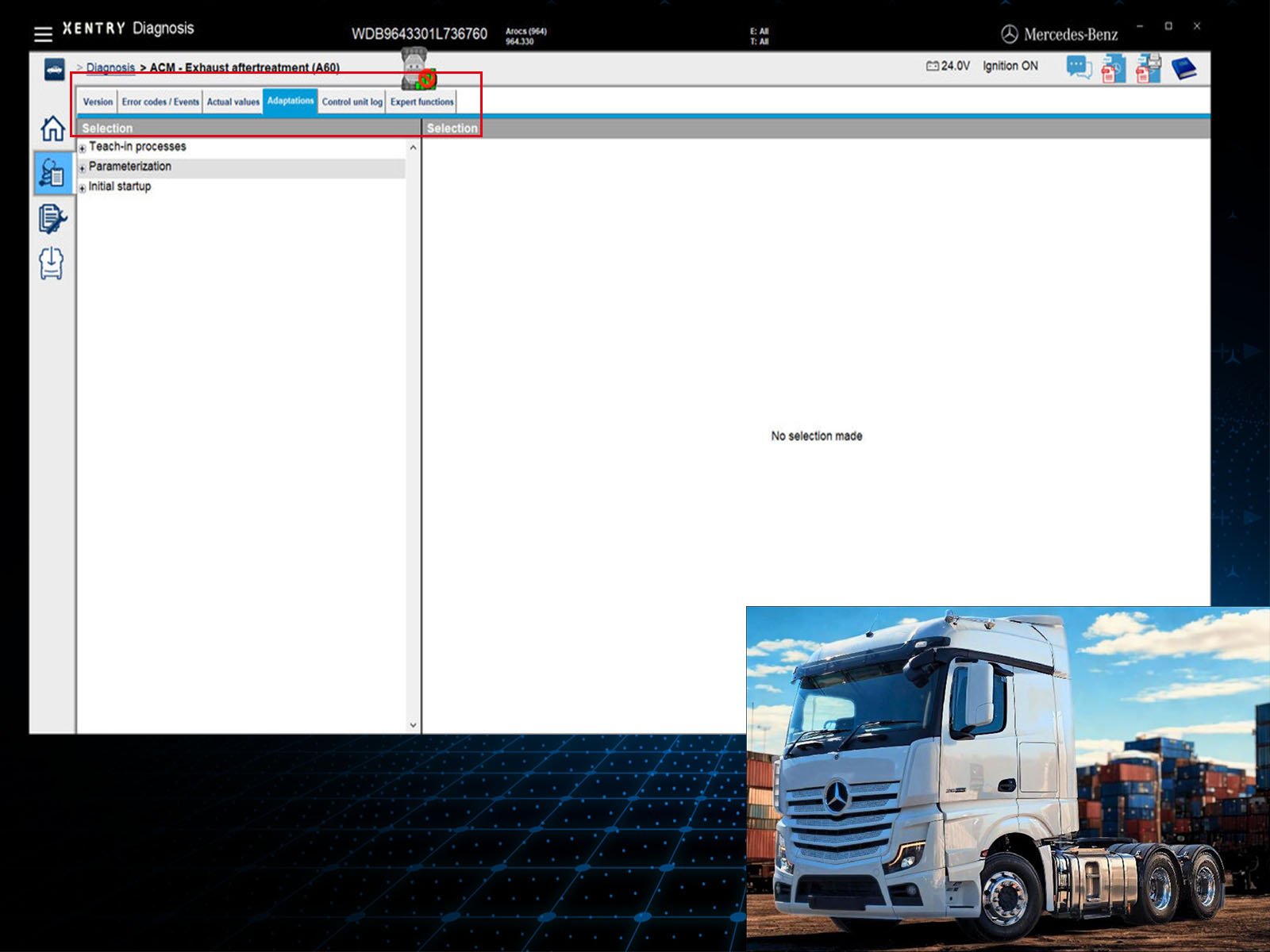
Task: Switch to the Version tab
Action: pos(98,102)
